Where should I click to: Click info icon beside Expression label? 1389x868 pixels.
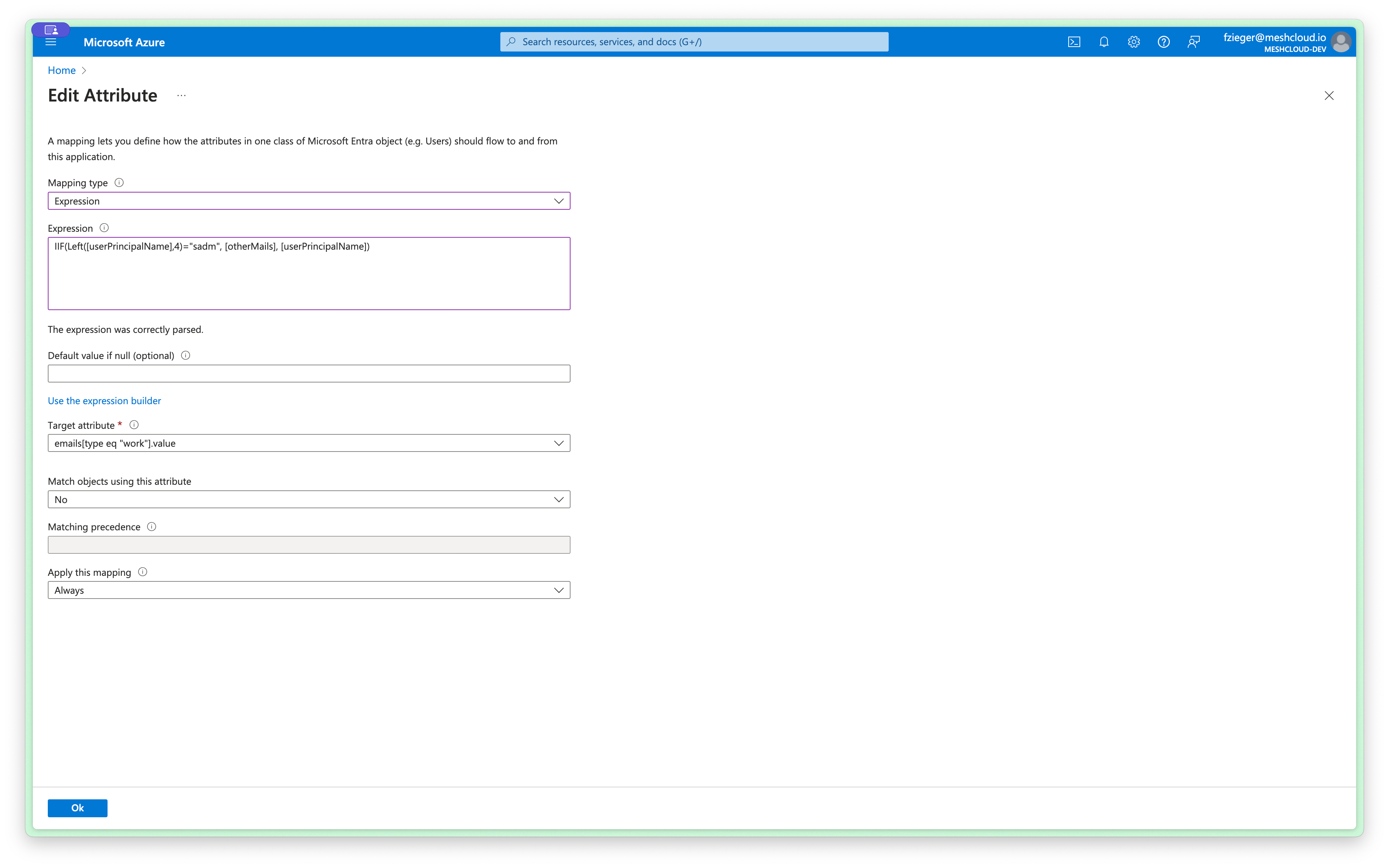104,228
